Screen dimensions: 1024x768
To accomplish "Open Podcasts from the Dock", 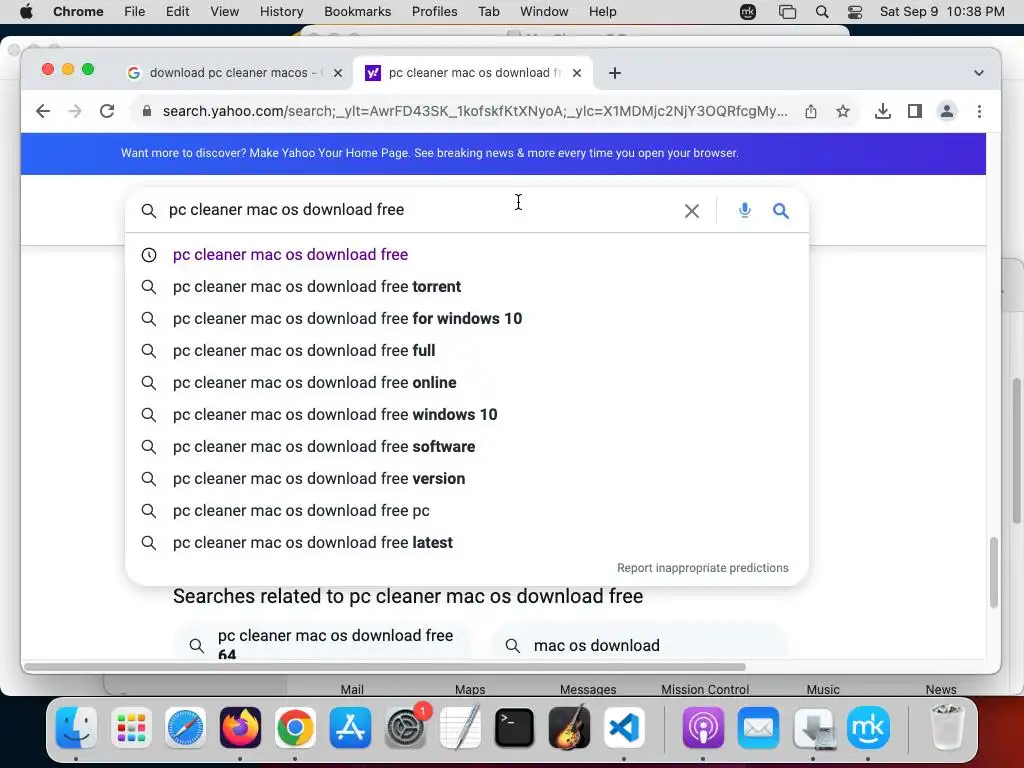I will [x=703, y=728].
